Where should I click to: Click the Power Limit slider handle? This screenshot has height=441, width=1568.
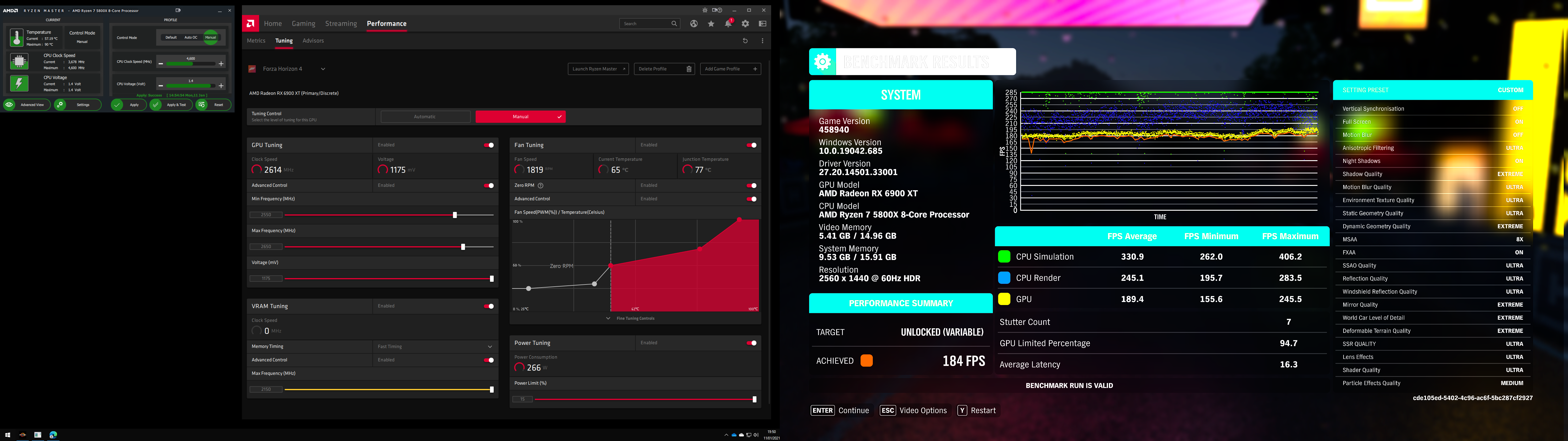[x=755, y=400]
